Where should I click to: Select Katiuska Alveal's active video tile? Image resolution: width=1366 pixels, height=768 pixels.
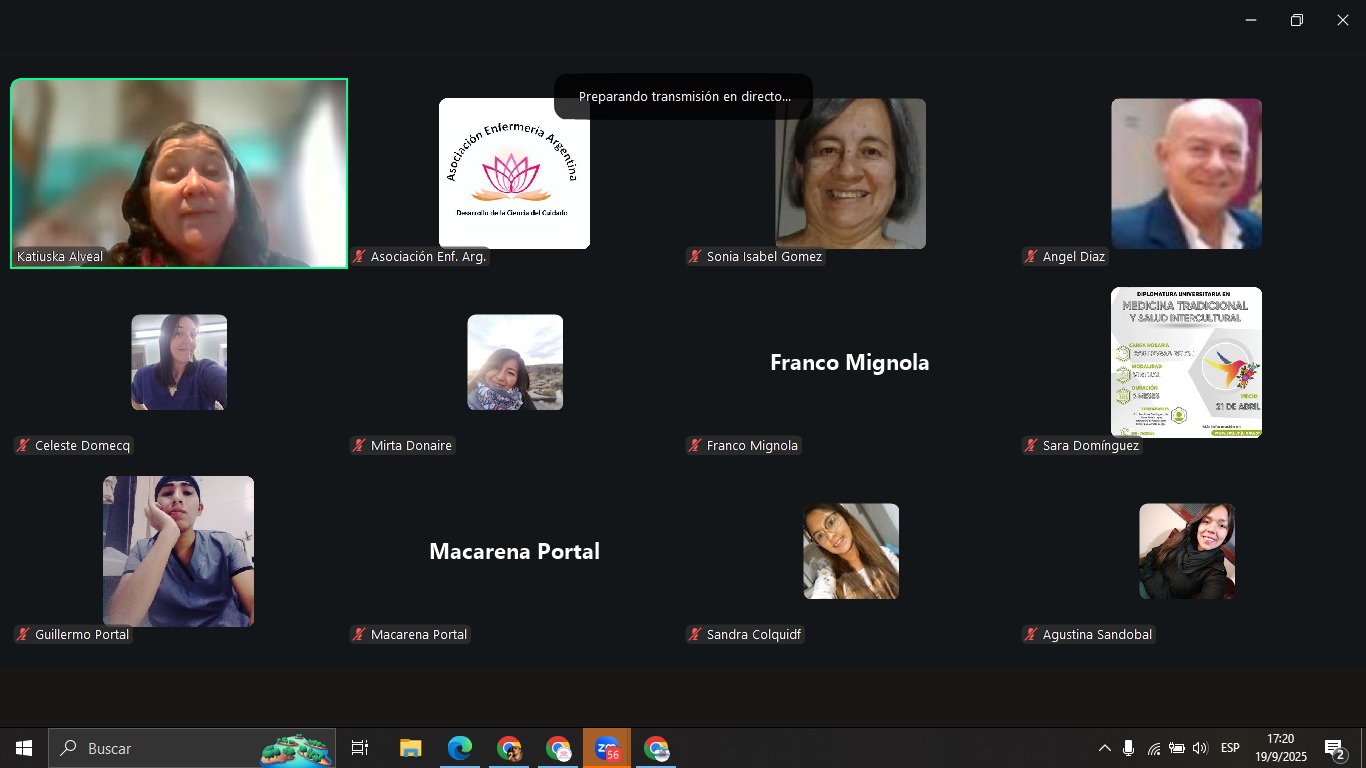click(x=179, y=173)
